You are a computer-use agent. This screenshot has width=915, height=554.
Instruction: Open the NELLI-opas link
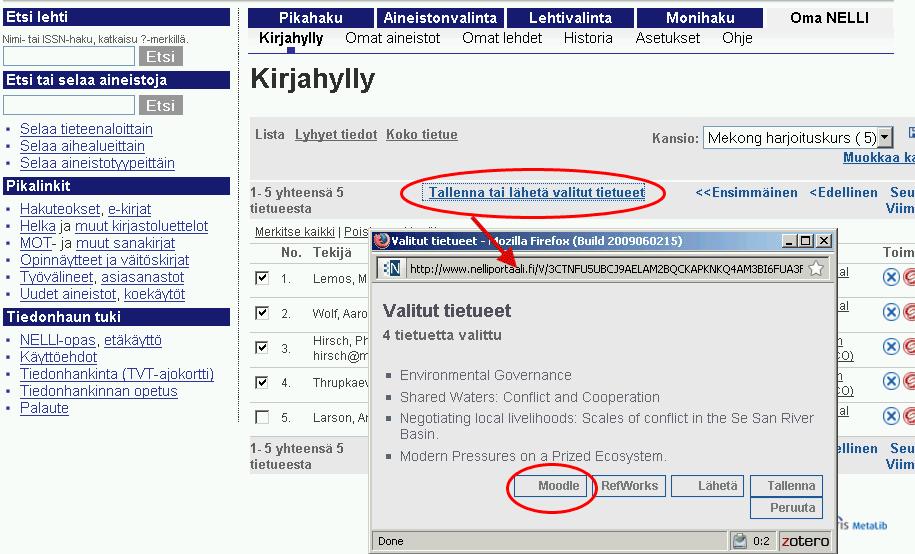[58, 340]
